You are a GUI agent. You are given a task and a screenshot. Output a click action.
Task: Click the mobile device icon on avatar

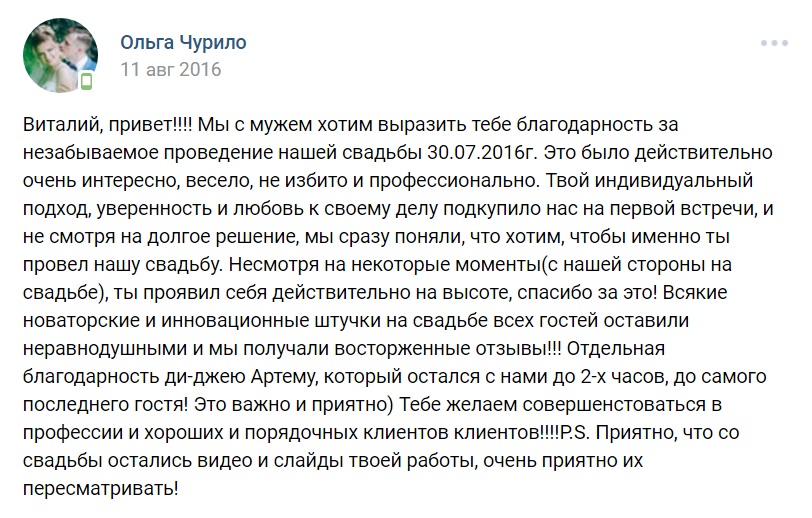[87, 81]
